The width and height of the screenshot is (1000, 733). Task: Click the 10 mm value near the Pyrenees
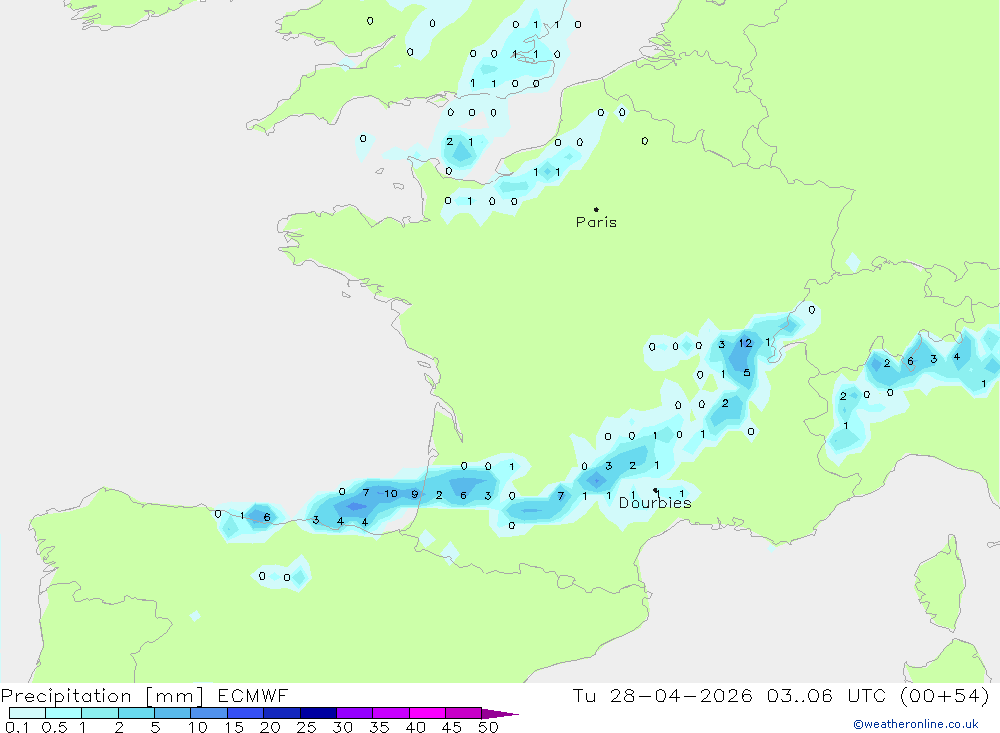pyautogui.click(x=390, y=493)
